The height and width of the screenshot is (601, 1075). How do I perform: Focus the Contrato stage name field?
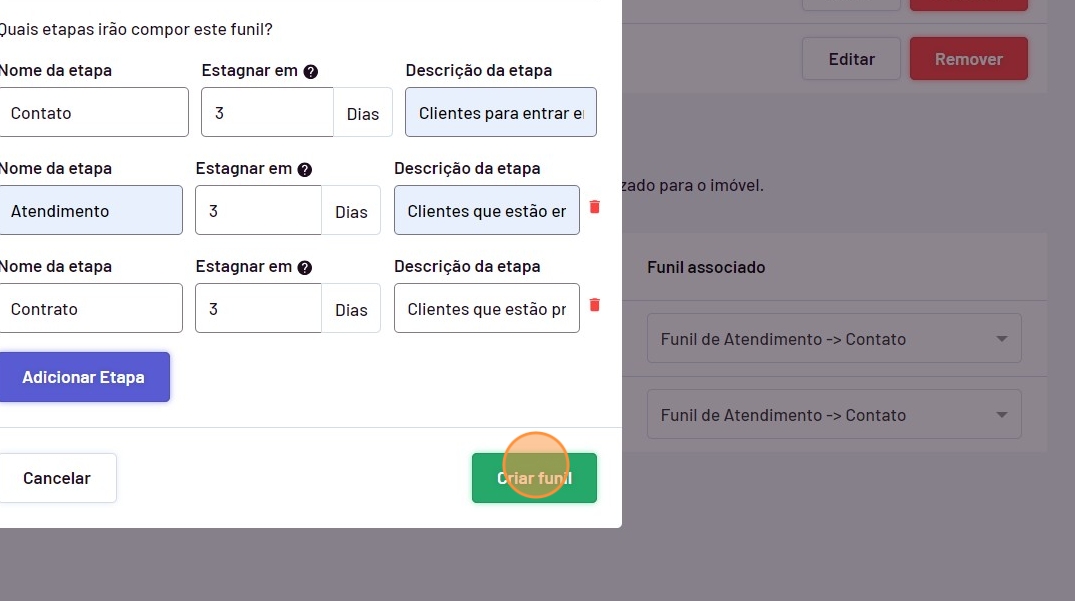90,309
